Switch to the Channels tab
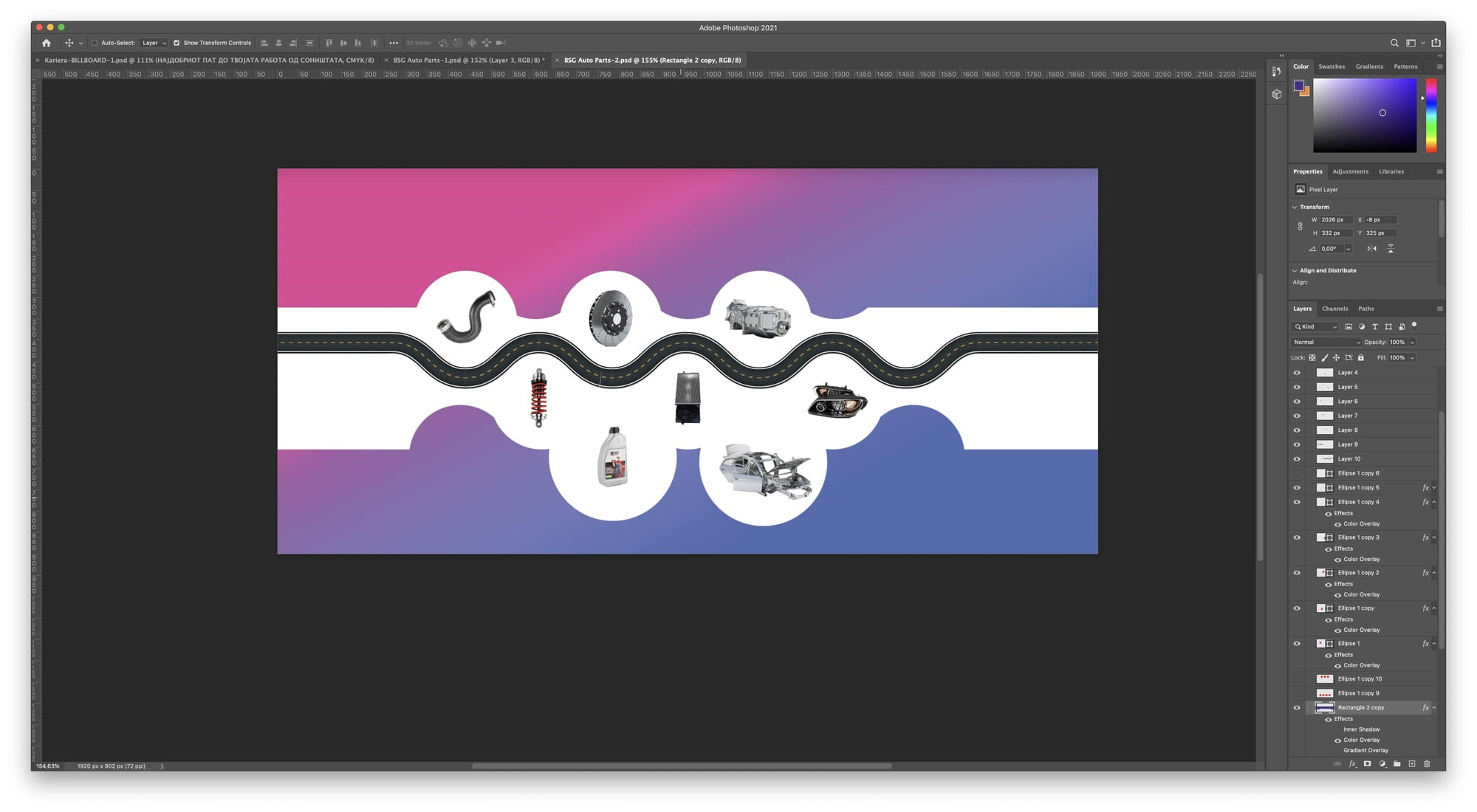Viewport: 1477px width, 812px height. click(1334, 309)
